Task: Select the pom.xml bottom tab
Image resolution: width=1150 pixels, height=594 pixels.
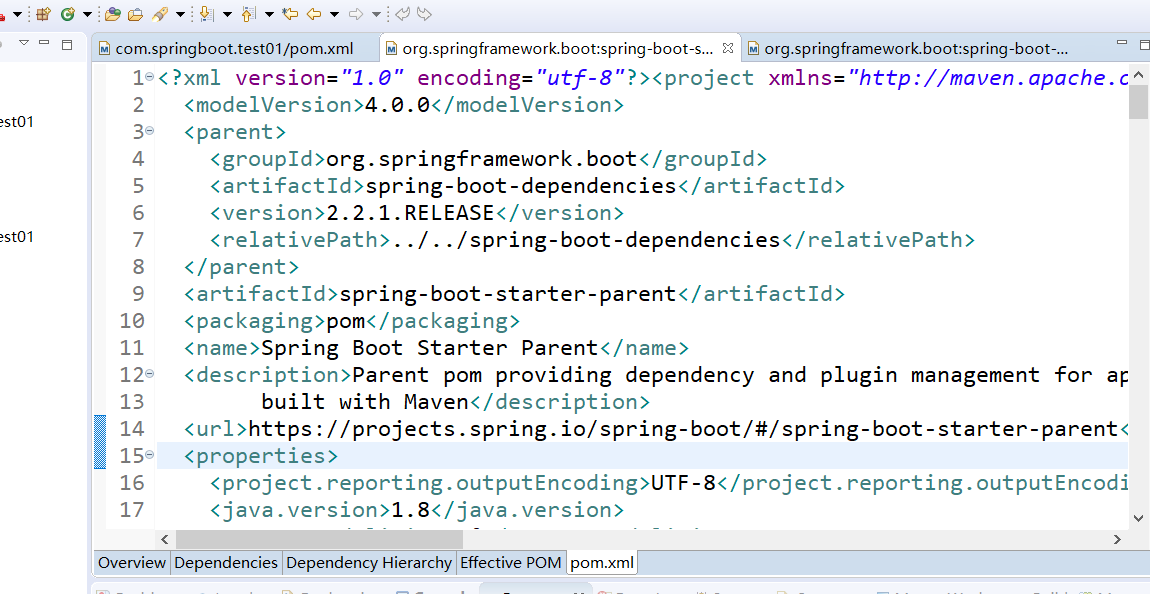Action: pos(602,562)
